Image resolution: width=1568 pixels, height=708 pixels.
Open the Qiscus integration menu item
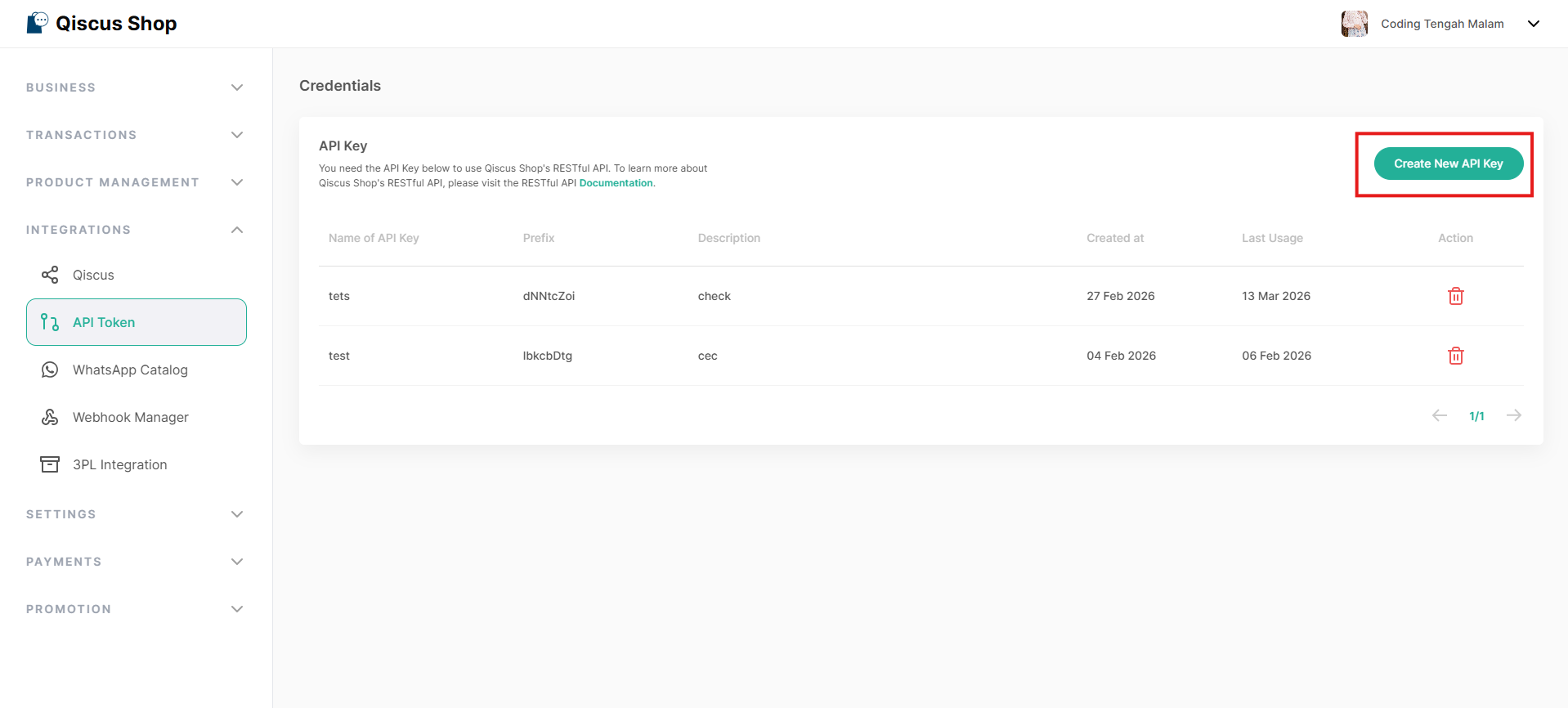[x=137, y=275]
